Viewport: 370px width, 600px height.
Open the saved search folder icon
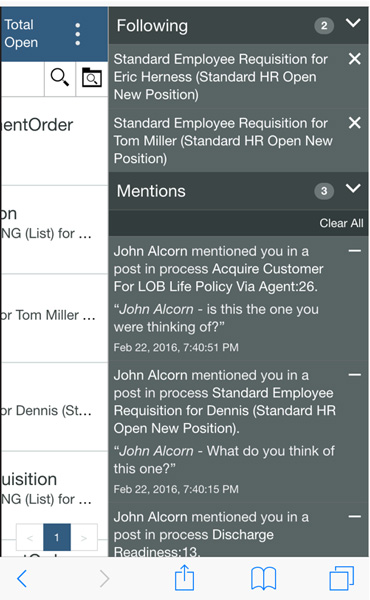coord(92,77)
